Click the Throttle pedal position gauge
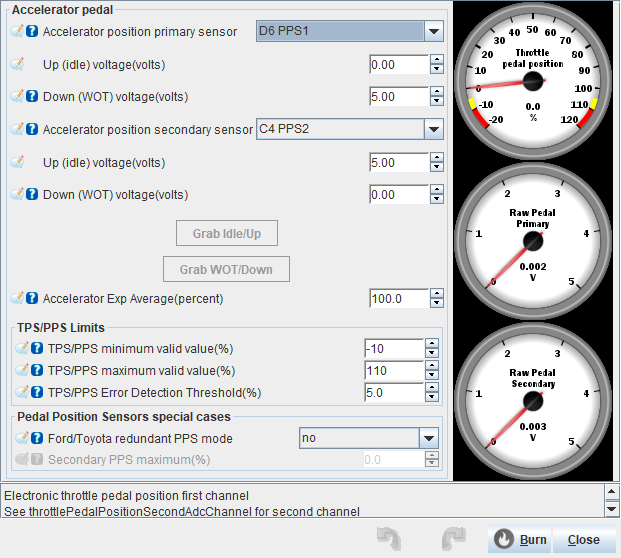621x558 pixels. pyautogui.click(x=532, y=85)
